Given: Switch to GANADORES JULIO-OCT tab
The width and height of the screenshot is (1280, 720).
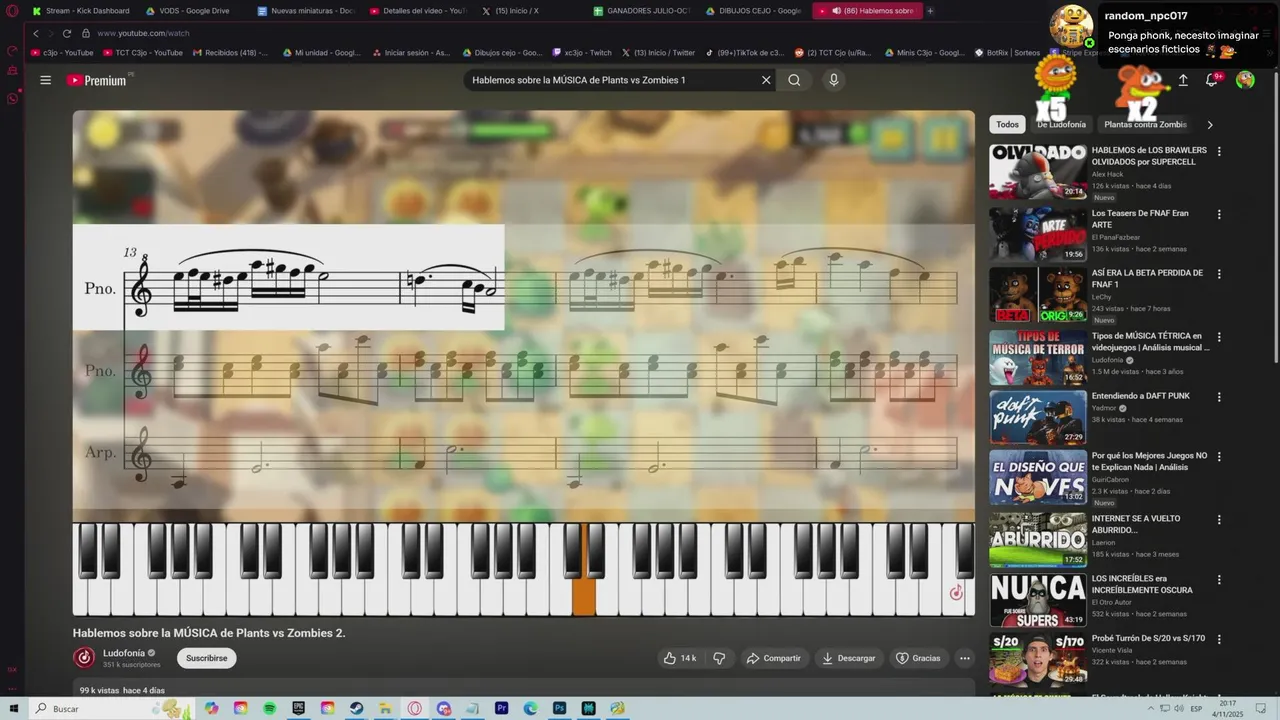Looking at the screenshot, I should pyautogui.click(x=641, y=11).
